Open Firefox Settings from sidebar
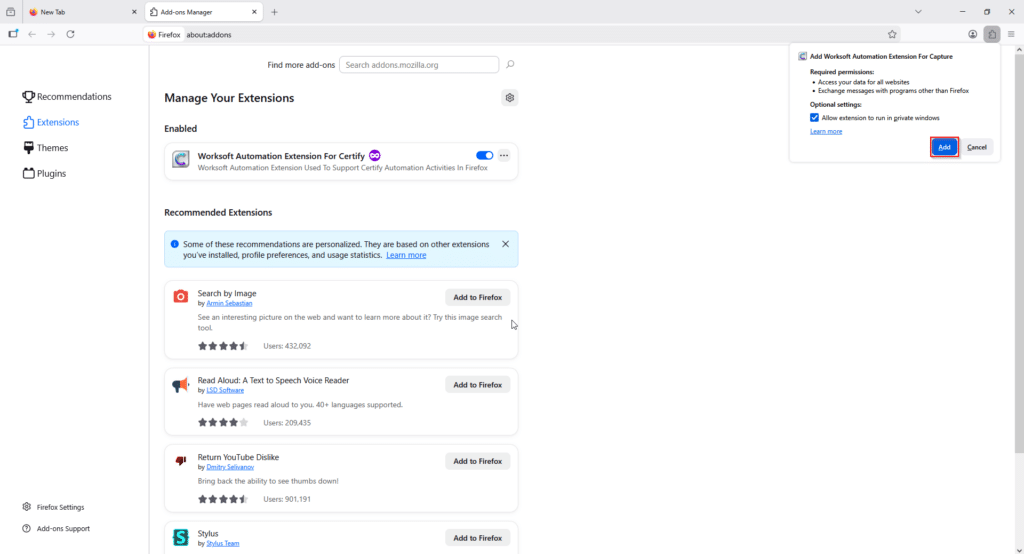 (53, 507)
